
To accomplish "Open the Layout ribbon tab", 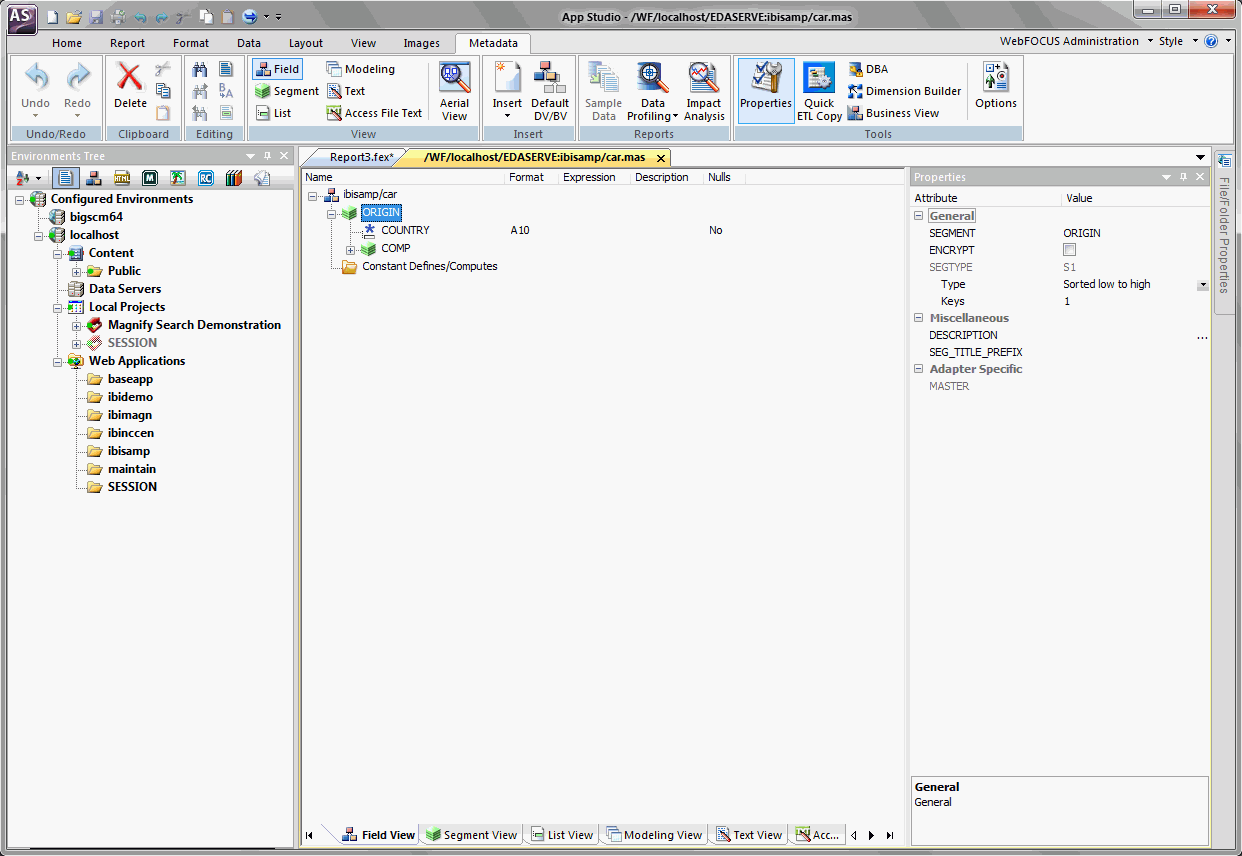I will [x=306, y=43].
